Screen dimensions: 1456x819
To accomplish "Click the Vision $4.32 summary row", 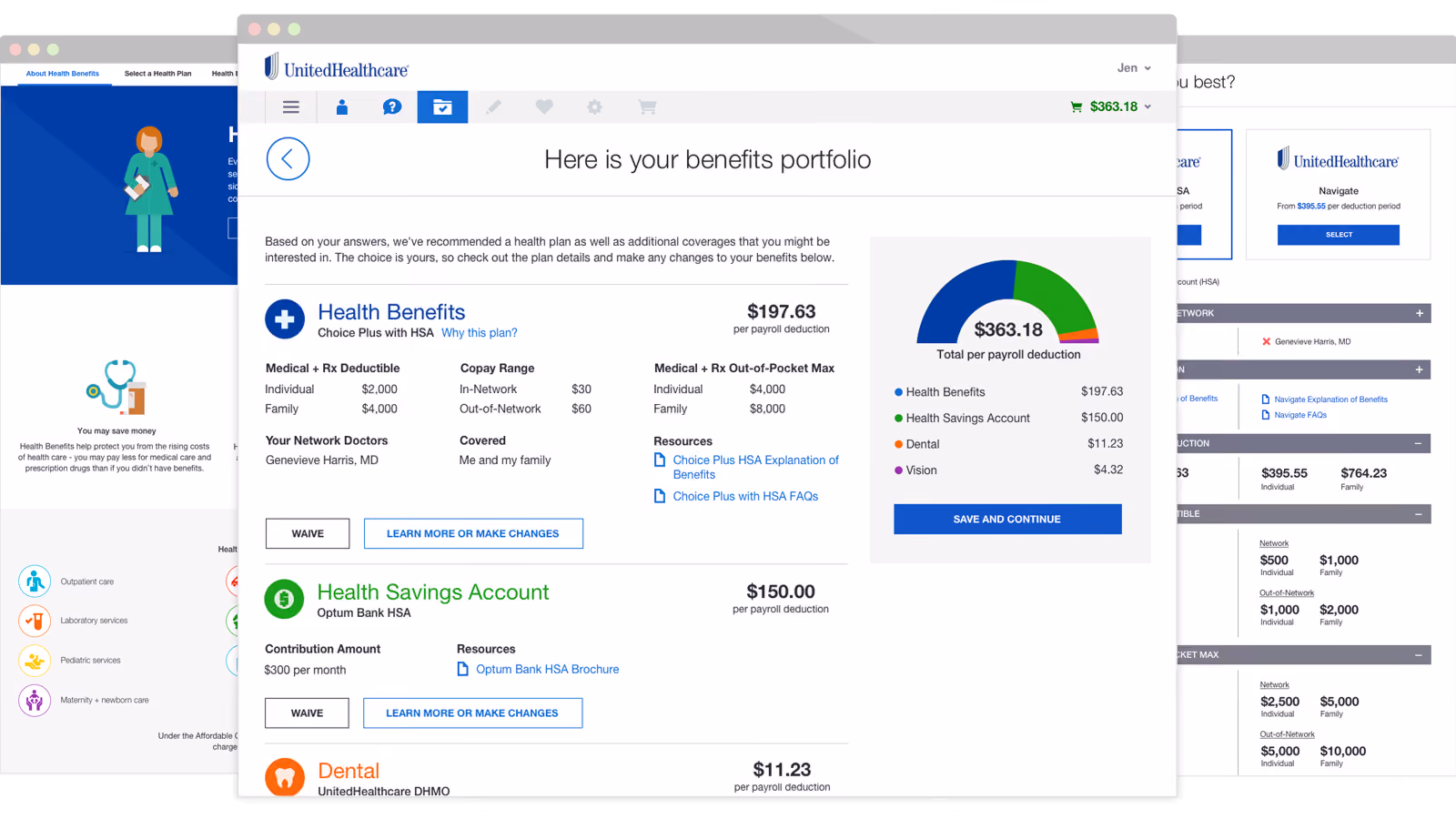I will (1008, 470).
